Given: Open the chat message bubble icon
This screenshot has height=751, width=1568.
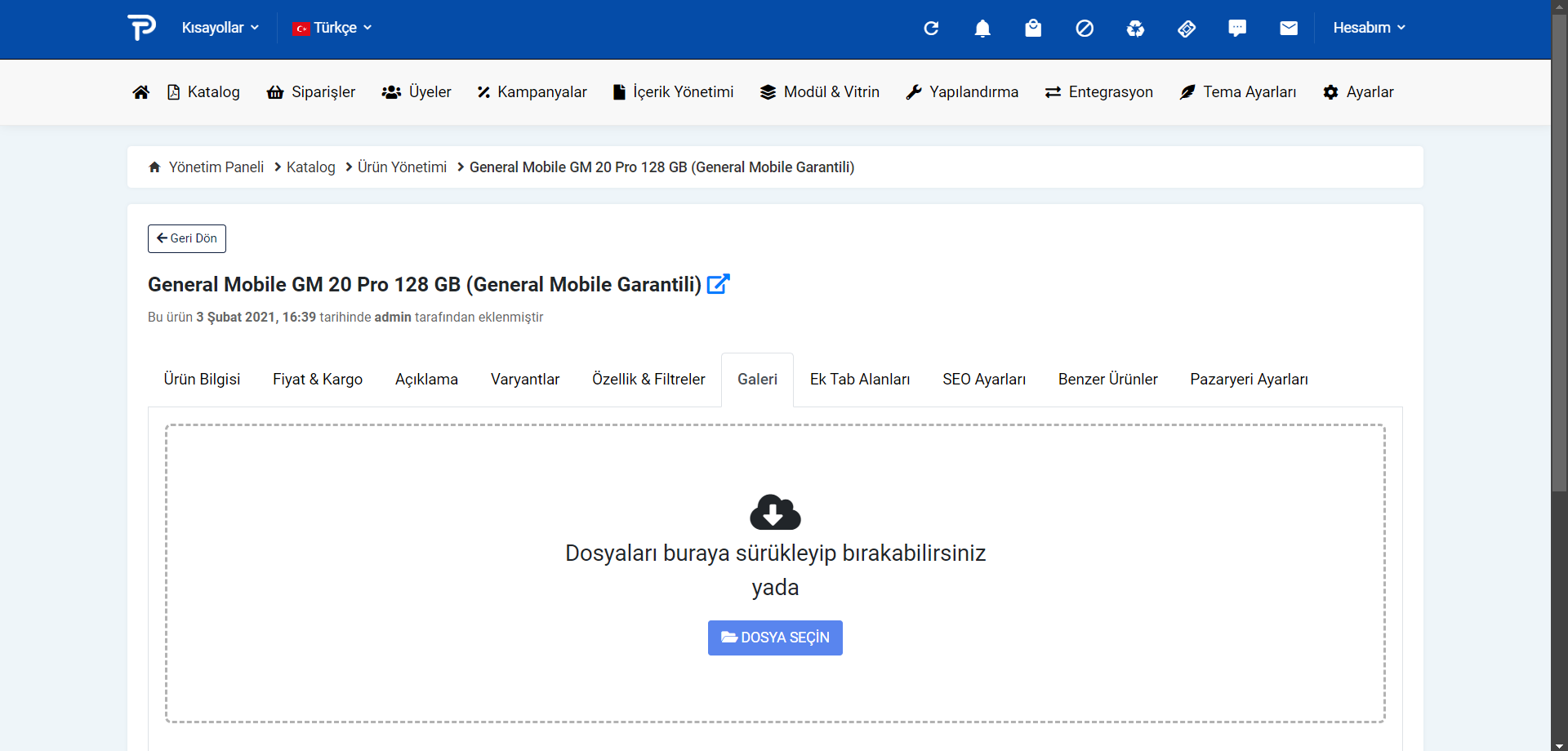Looking at the screenshot, I should point(1237,29).
